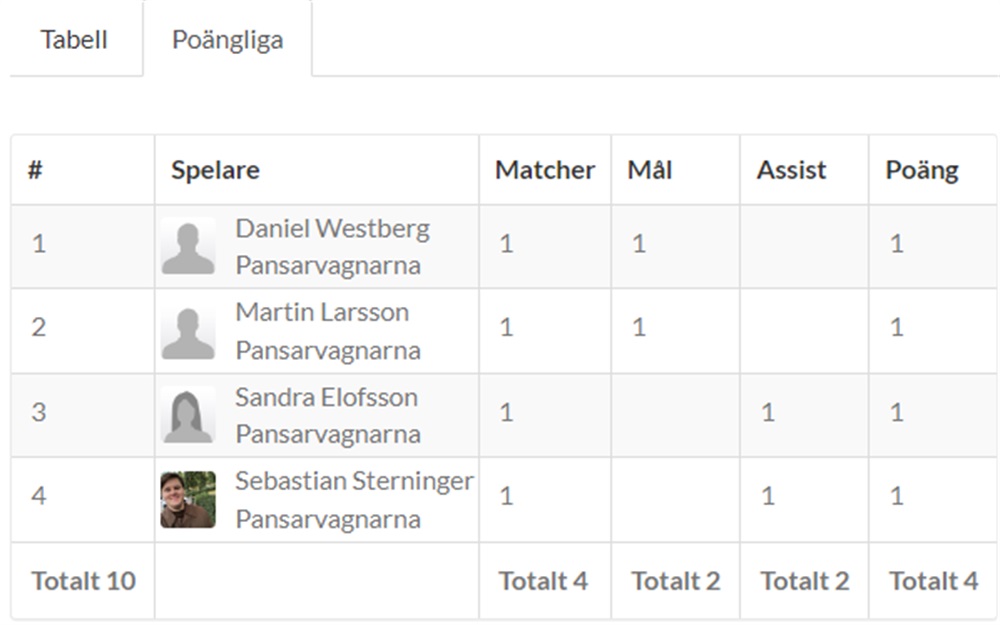Click the Sebastian Sterninger name link
This screenshot has height=625, width=1000.
pyautogui.click(x=354, y=481)
